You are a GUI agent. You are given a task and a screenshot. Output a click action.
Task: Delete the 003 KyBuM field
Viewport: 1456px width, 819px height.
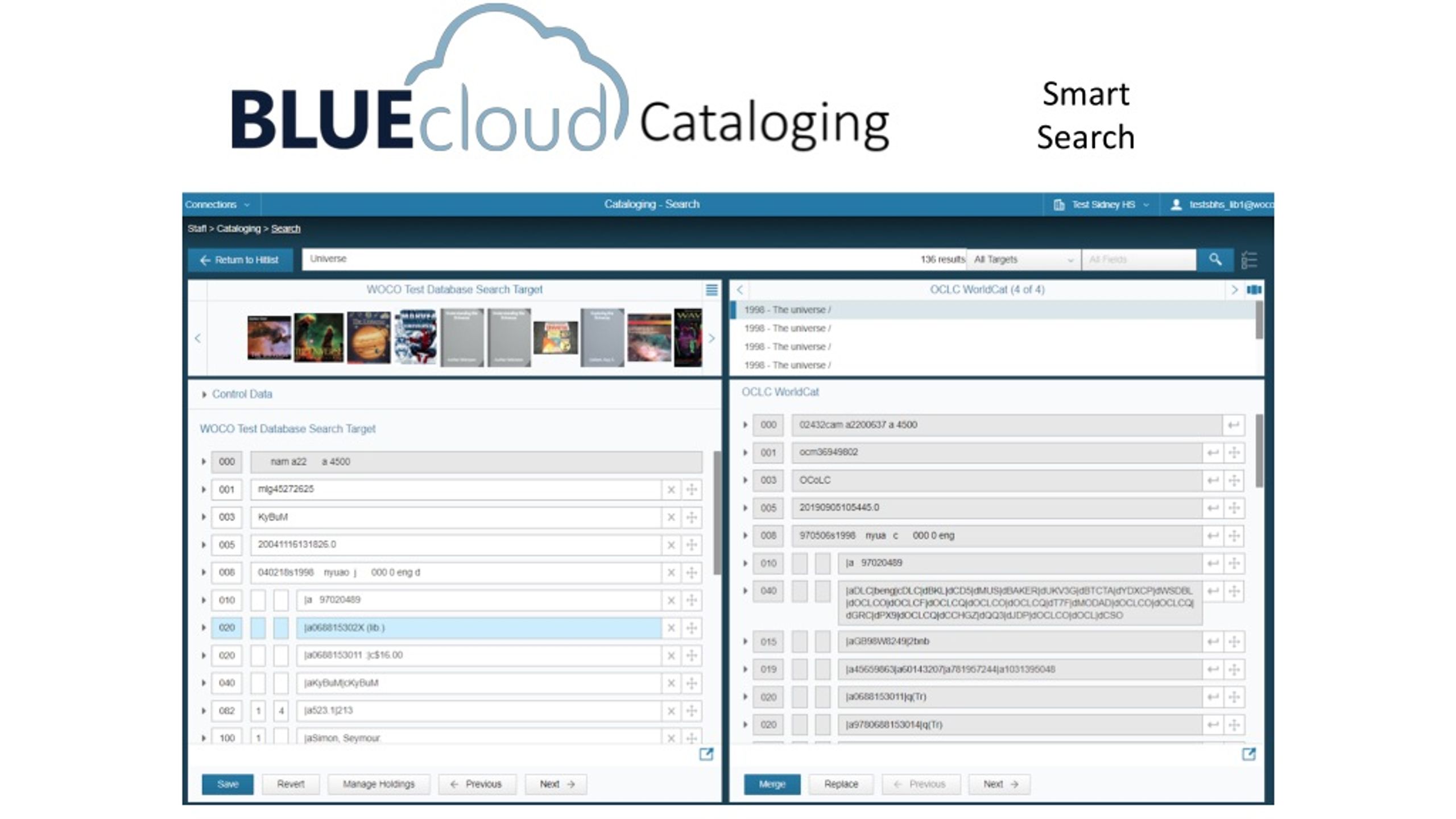671,517
